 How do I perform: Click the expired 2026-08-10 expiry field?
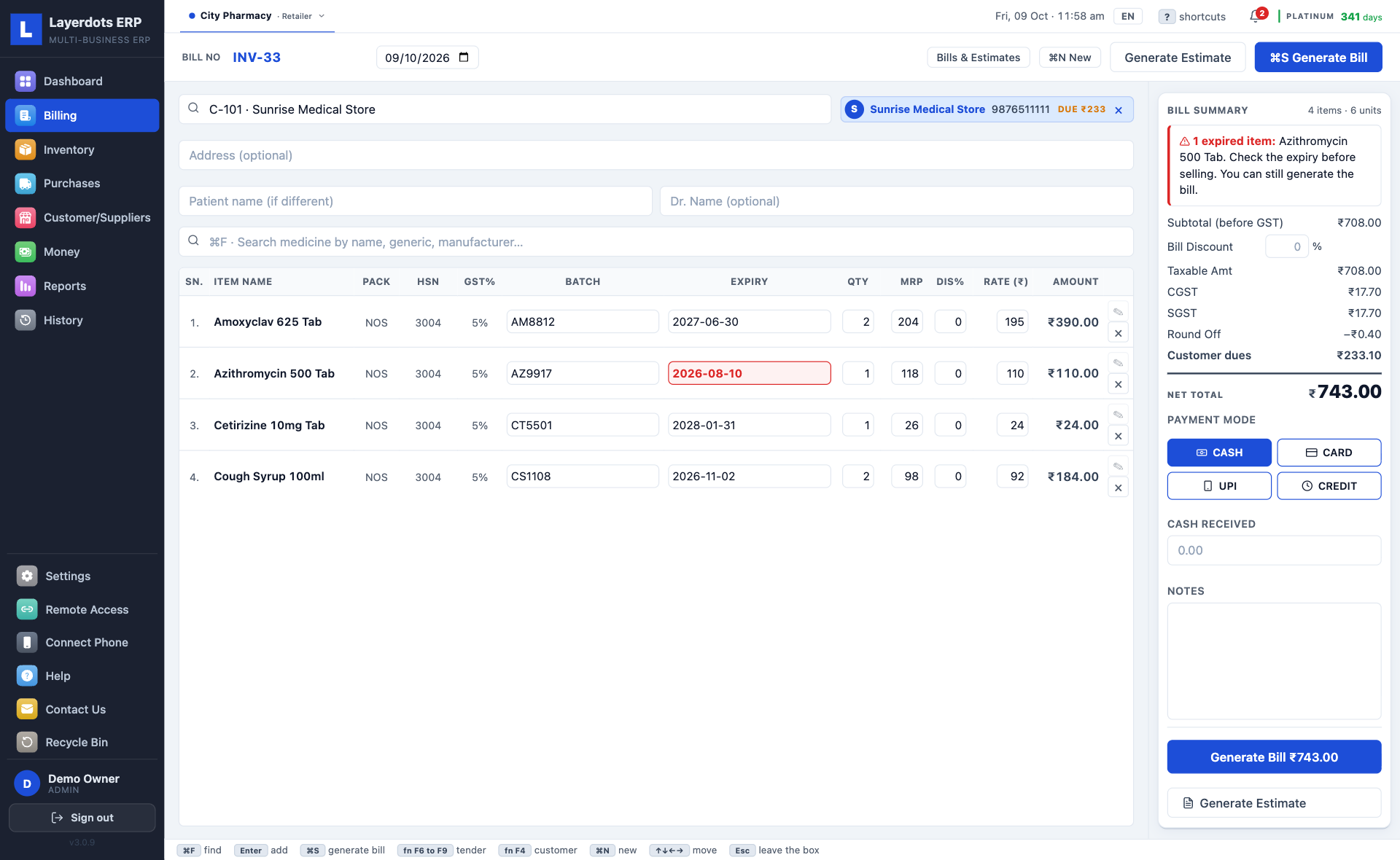[749, 373]
